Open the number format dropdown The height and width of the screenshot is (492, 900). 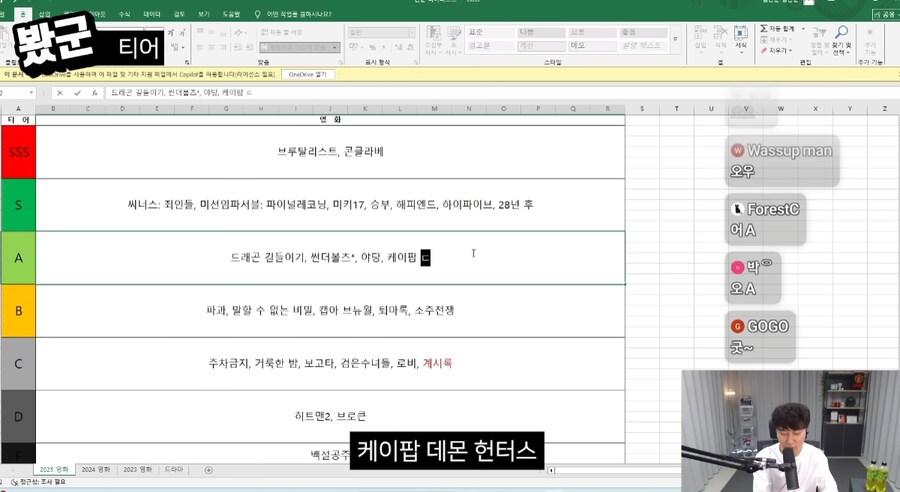[412, 33]
